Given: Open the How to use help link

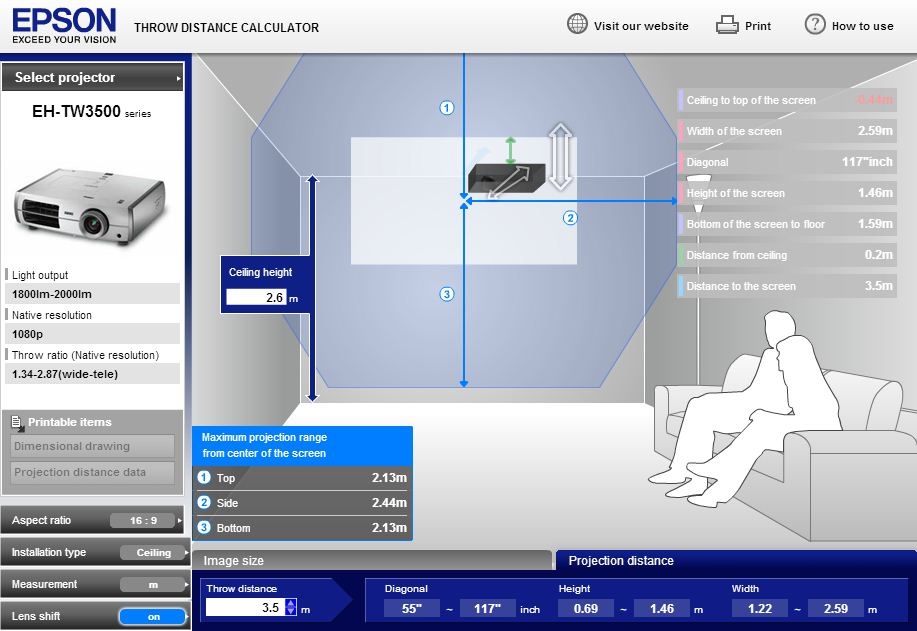Looking at the screenshot, I should click(x=863, y=26).
